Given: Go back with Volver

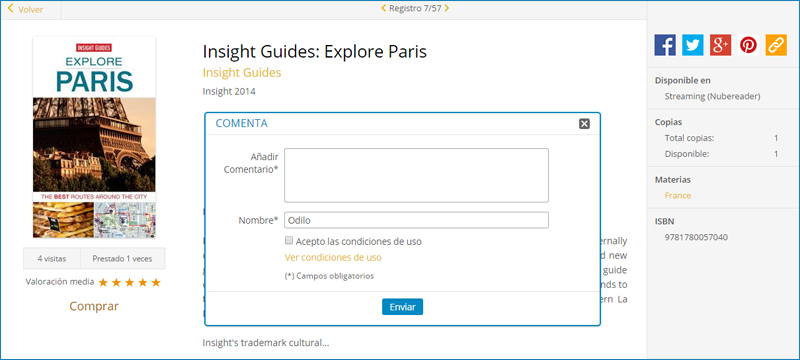Looking at the screenshot, I should (x=26, y=9).
